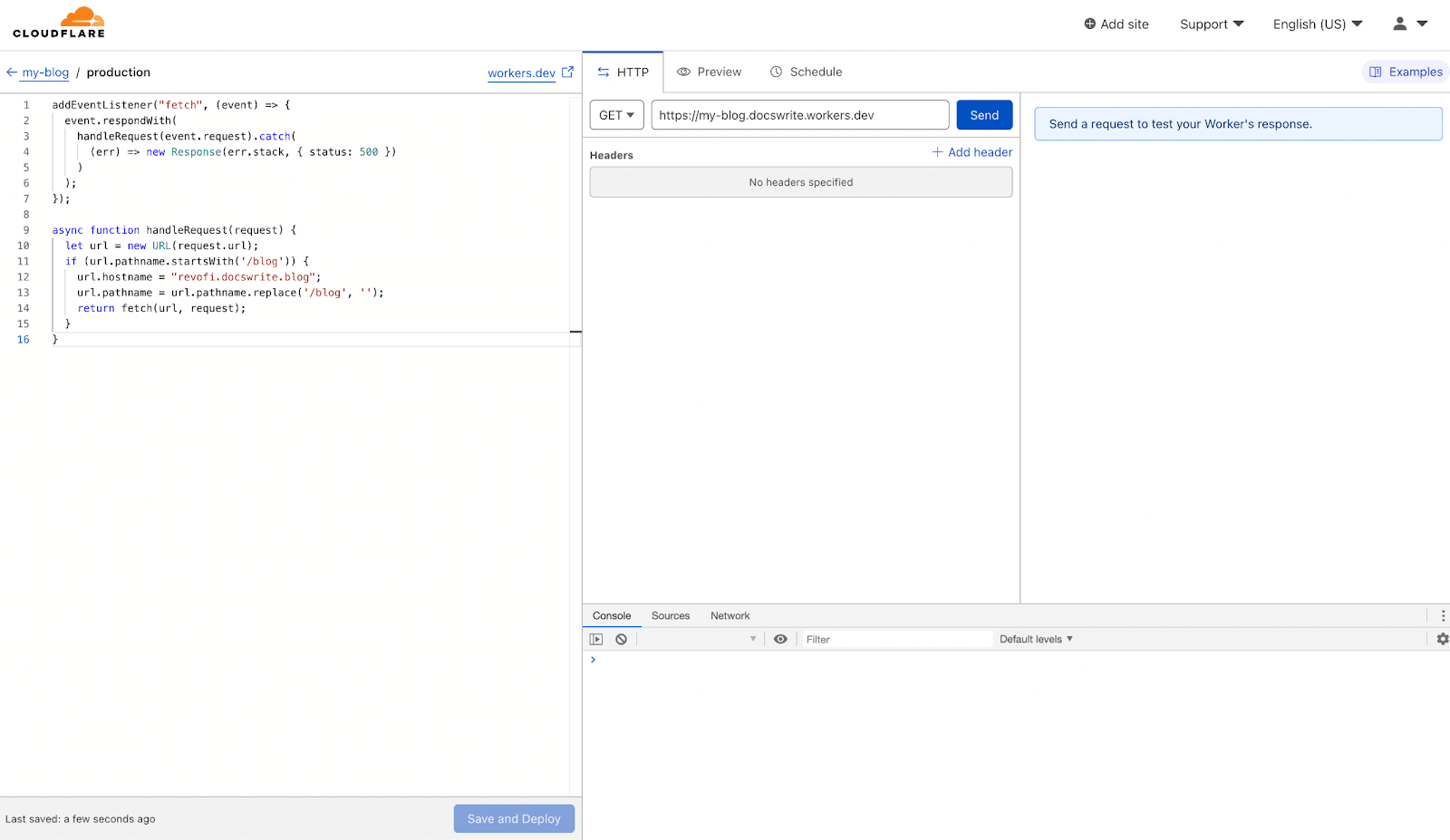Open the my-blog breadcrumb link
The image size is (1450, 840).
click(x=45, y=72)
